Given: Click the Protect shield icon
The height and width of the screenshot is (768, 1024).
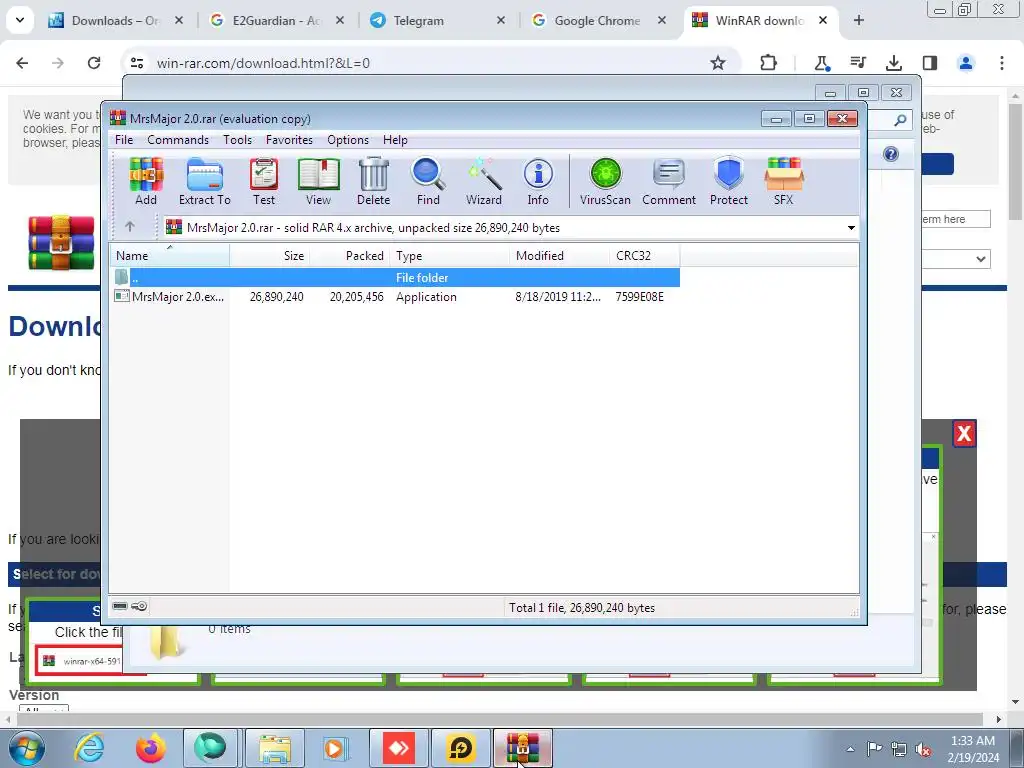Looking at the screenshot, I should coord(729,182).
